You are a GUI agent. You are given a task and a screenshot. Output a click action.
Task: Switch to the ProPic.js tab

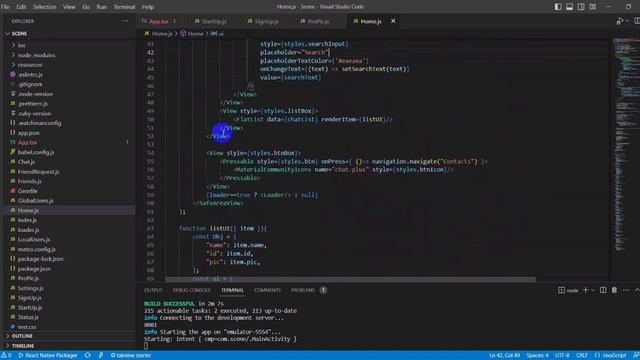tap(318, 21)
